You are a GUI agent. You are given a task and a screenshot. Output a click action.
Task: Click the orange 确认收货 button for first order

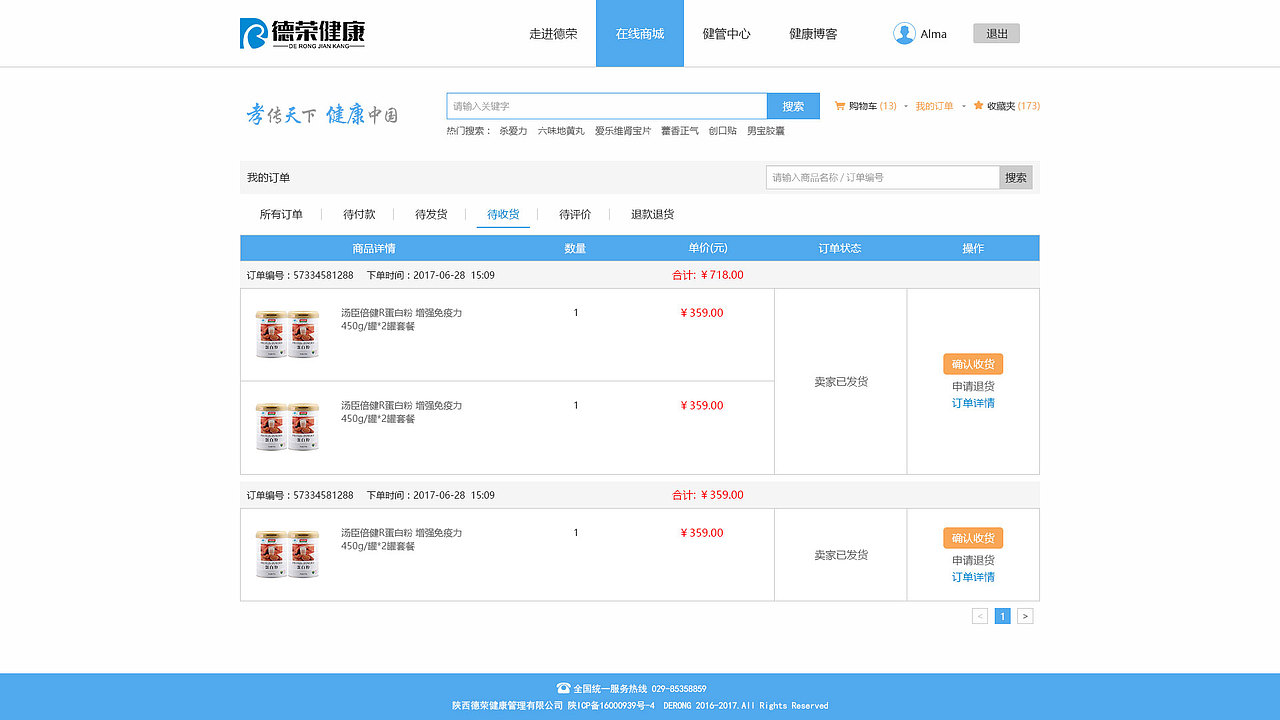[x=973, y=364]
